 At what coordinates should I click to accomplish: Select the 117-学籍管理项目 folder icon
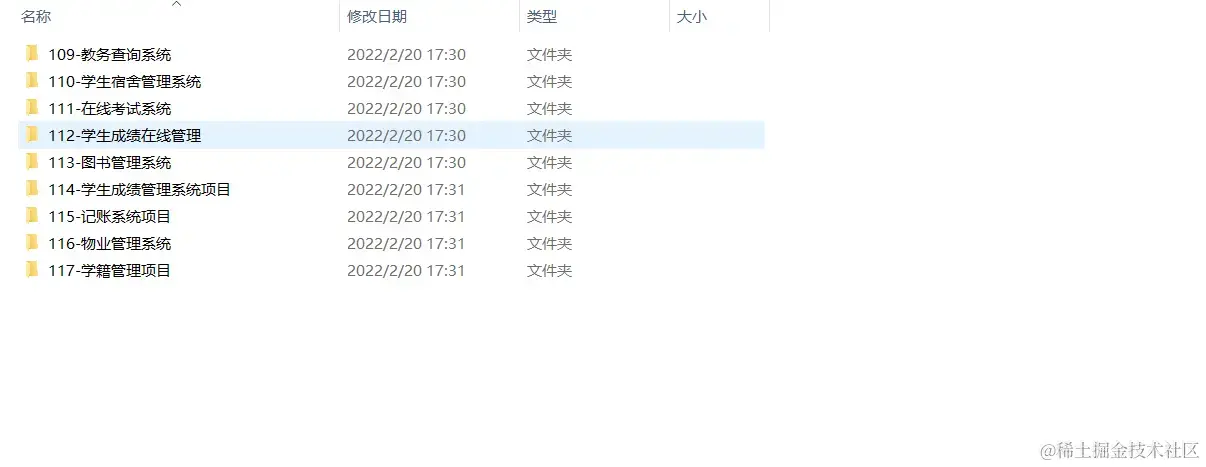(x=32, y=270)
